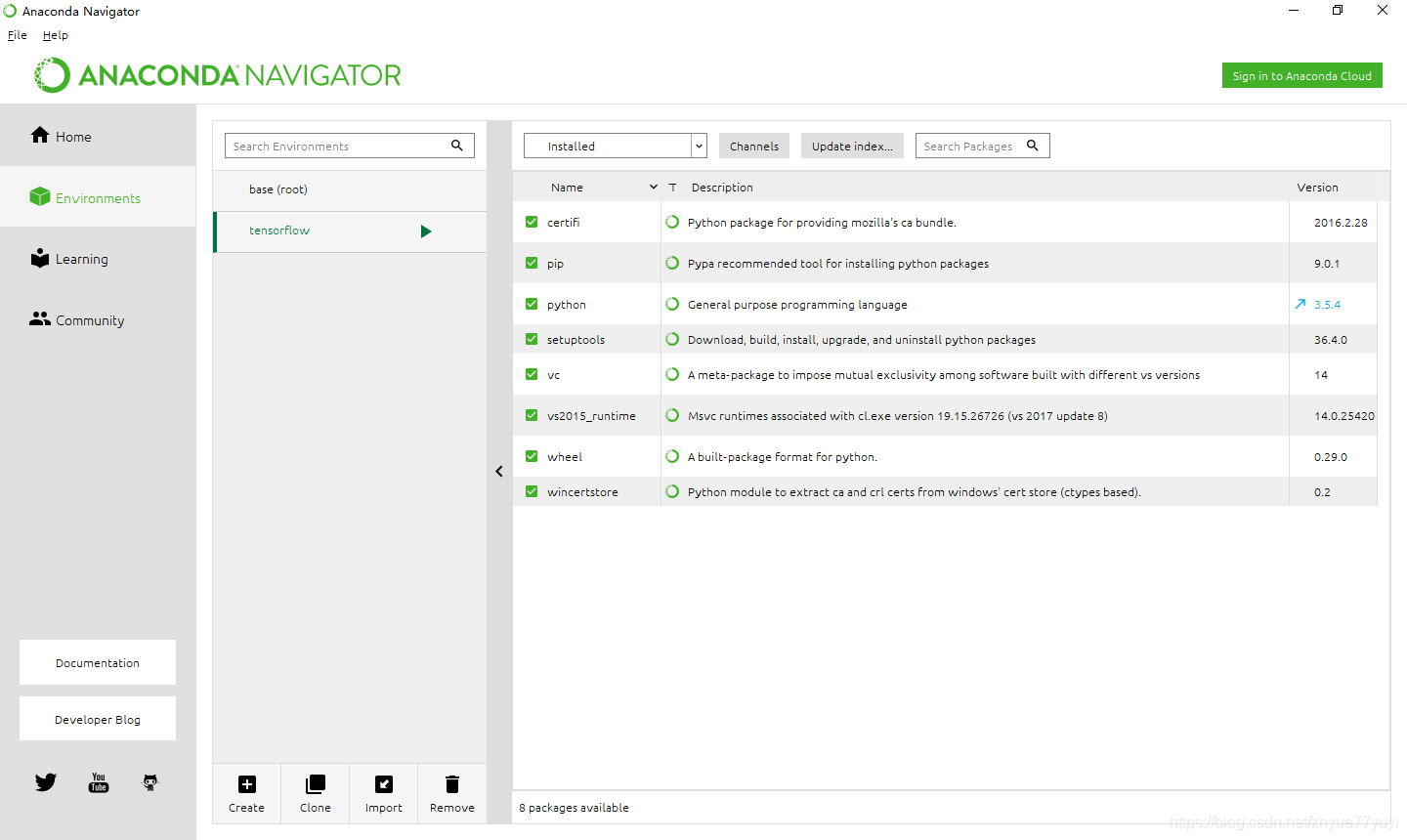Run the tensorflow environment play arrow
The width and height of the screenshot is (1407, 840).
[426, 231]
